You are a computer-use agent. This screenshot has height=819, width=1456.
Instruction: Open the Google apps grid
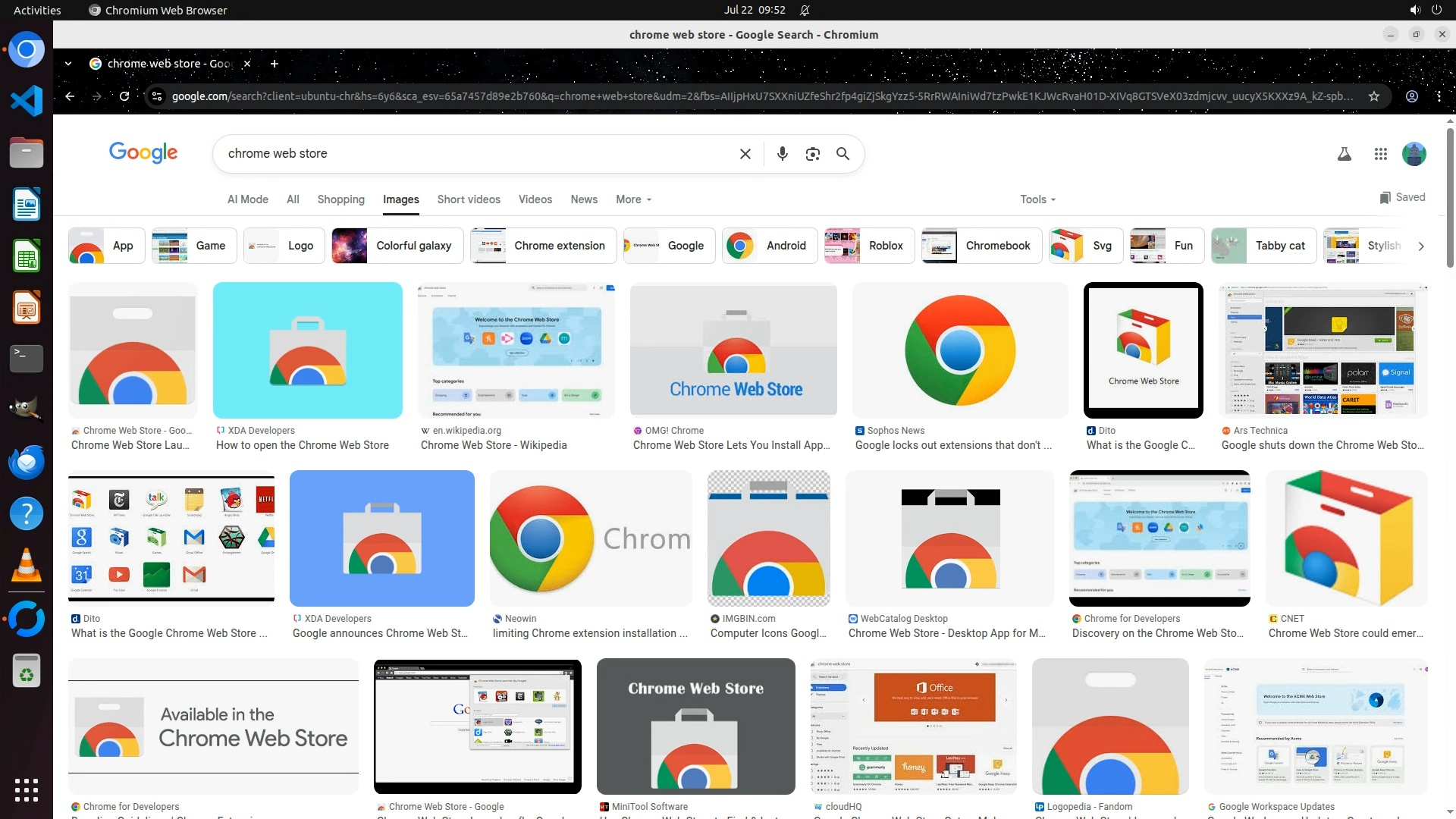coord(1380,154)
